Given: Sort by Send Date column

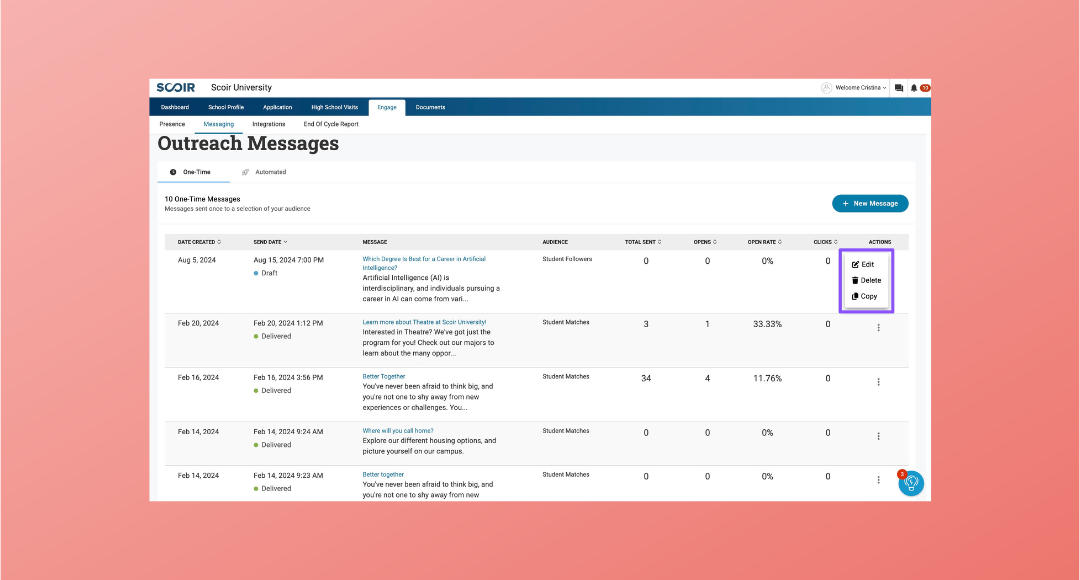Looking at the screenshot, I should [x=270, y=242].
